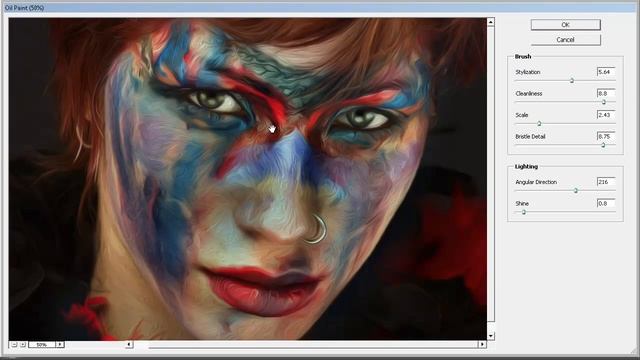Viewport: 640px width, 360px height.
Task: Click the preview scroll right arrow
Action: (482, 344)
